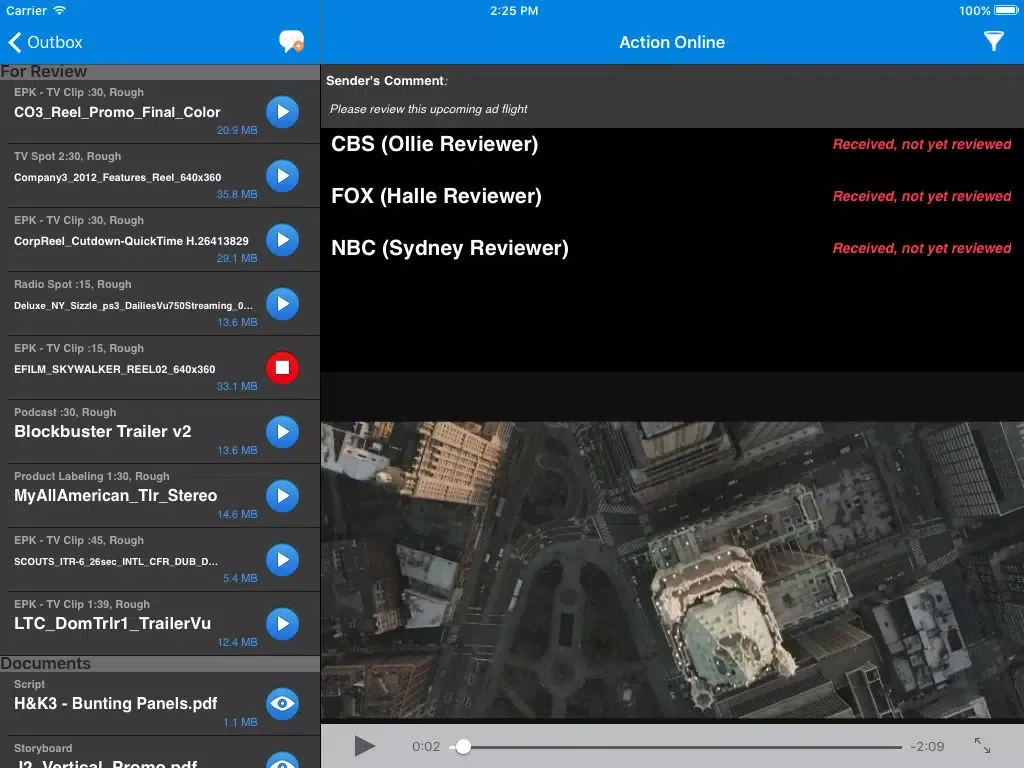Click the 'Radio Spot :15, Rough' label

pos(72,285)
